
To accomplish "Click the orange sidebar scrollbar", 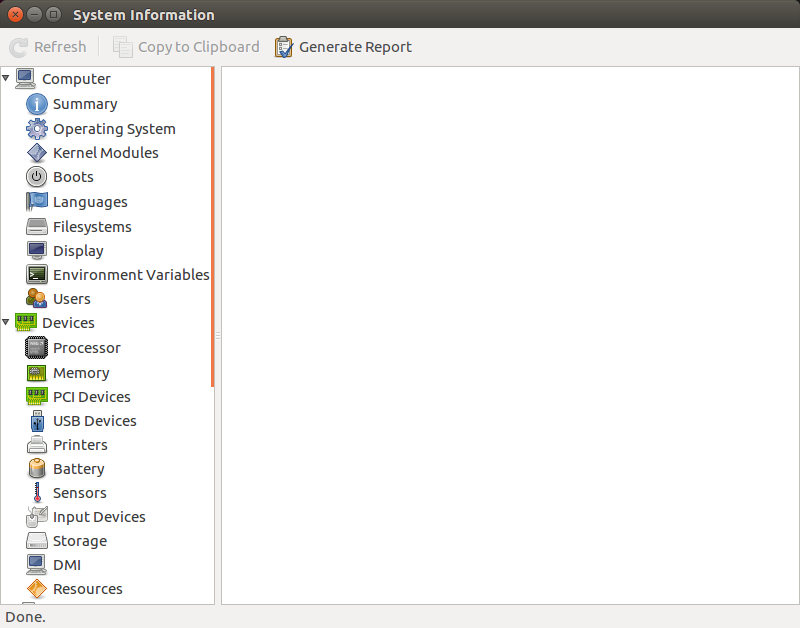I will point(212,227).
